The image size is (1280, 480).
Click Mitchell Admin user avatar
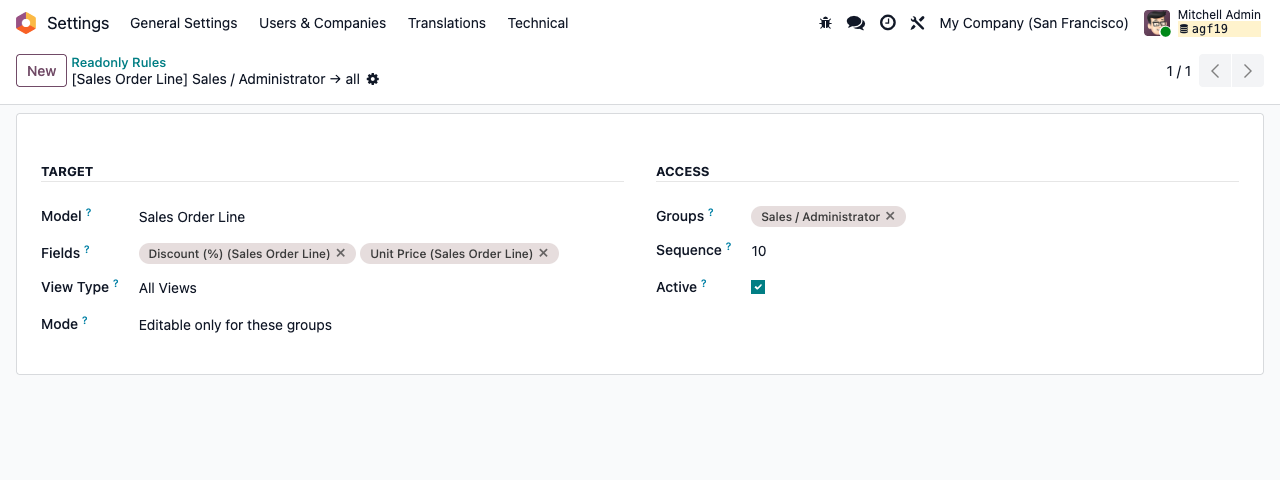tap(1157, 23)
